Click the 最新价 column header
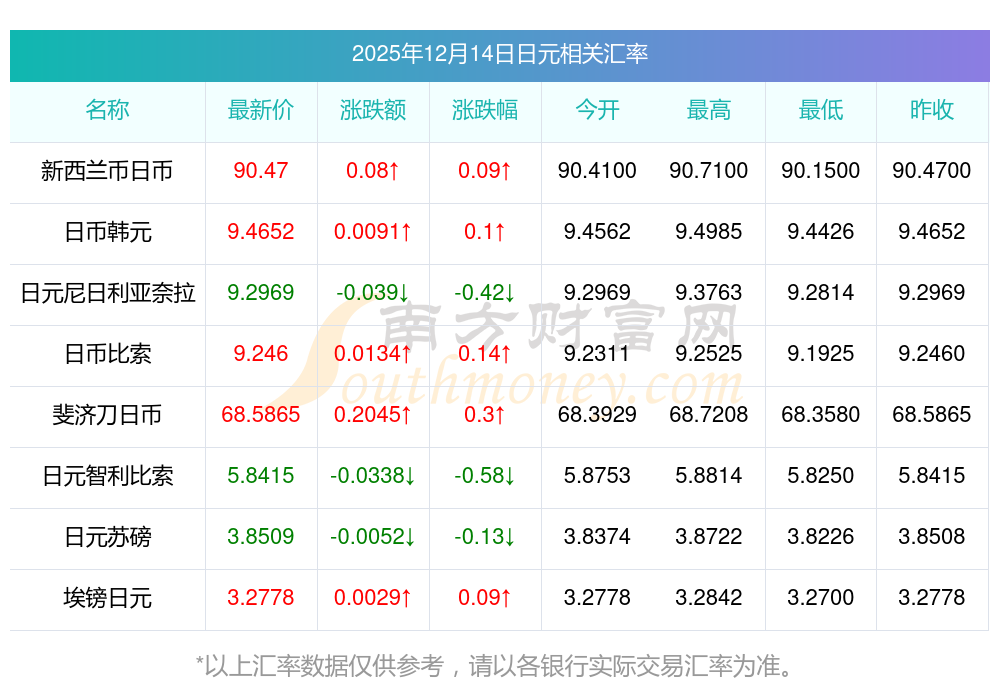Image resolution: width=1000 pixels, height=697 pixels. pyautogui.click(x=261, y=110)
